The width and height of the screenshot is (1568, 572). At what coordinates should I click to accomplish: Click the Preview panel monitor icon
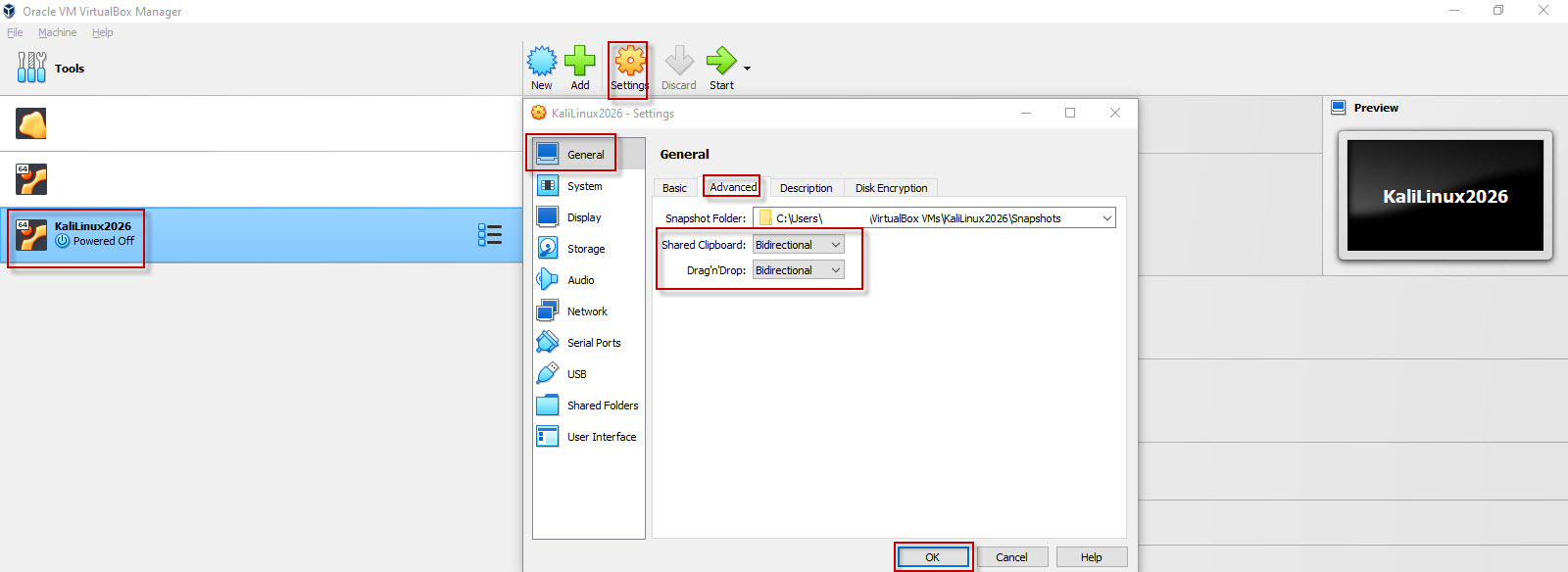coord(1339,108)
